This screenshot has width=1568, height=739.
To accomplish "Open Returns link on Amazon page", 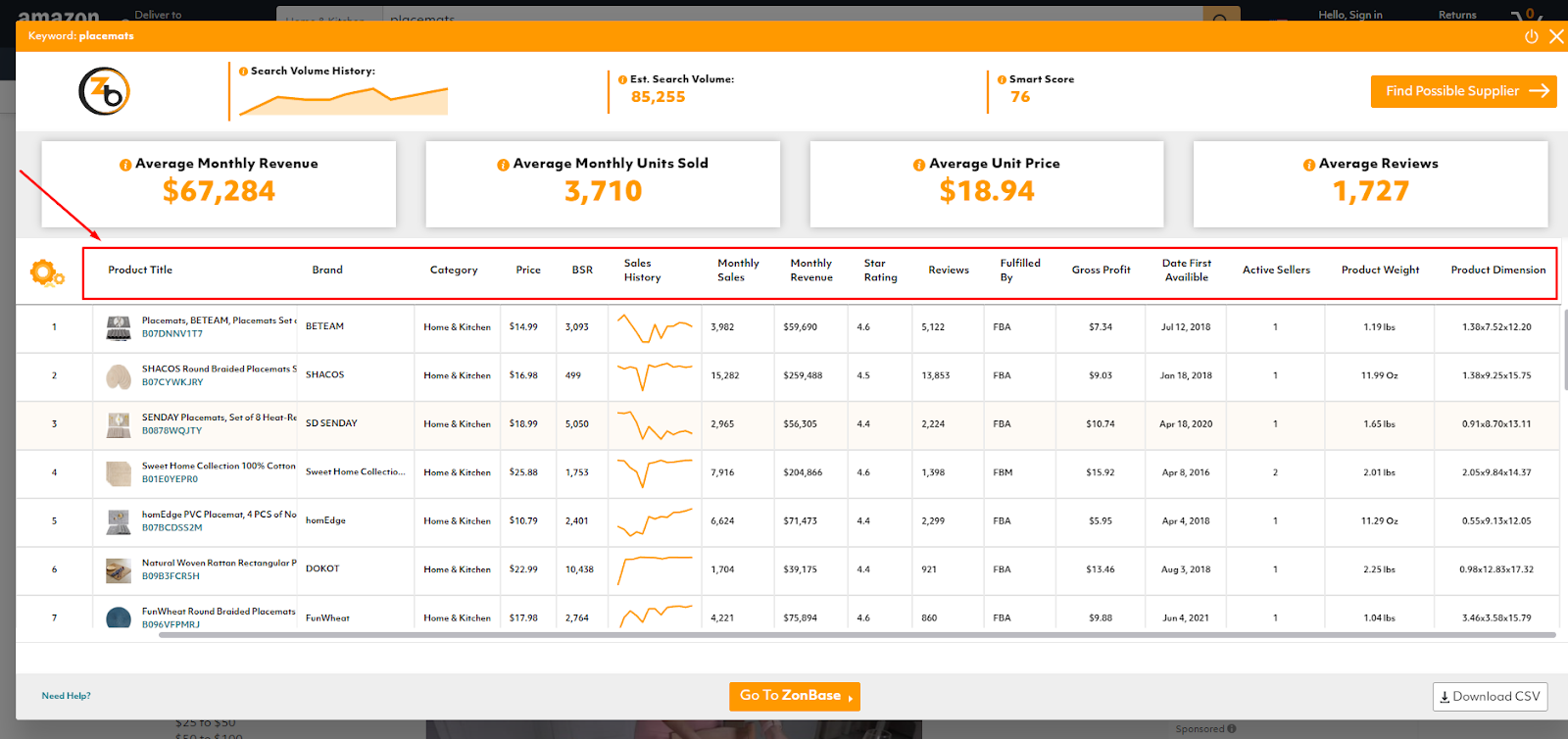I will 1457,15.
